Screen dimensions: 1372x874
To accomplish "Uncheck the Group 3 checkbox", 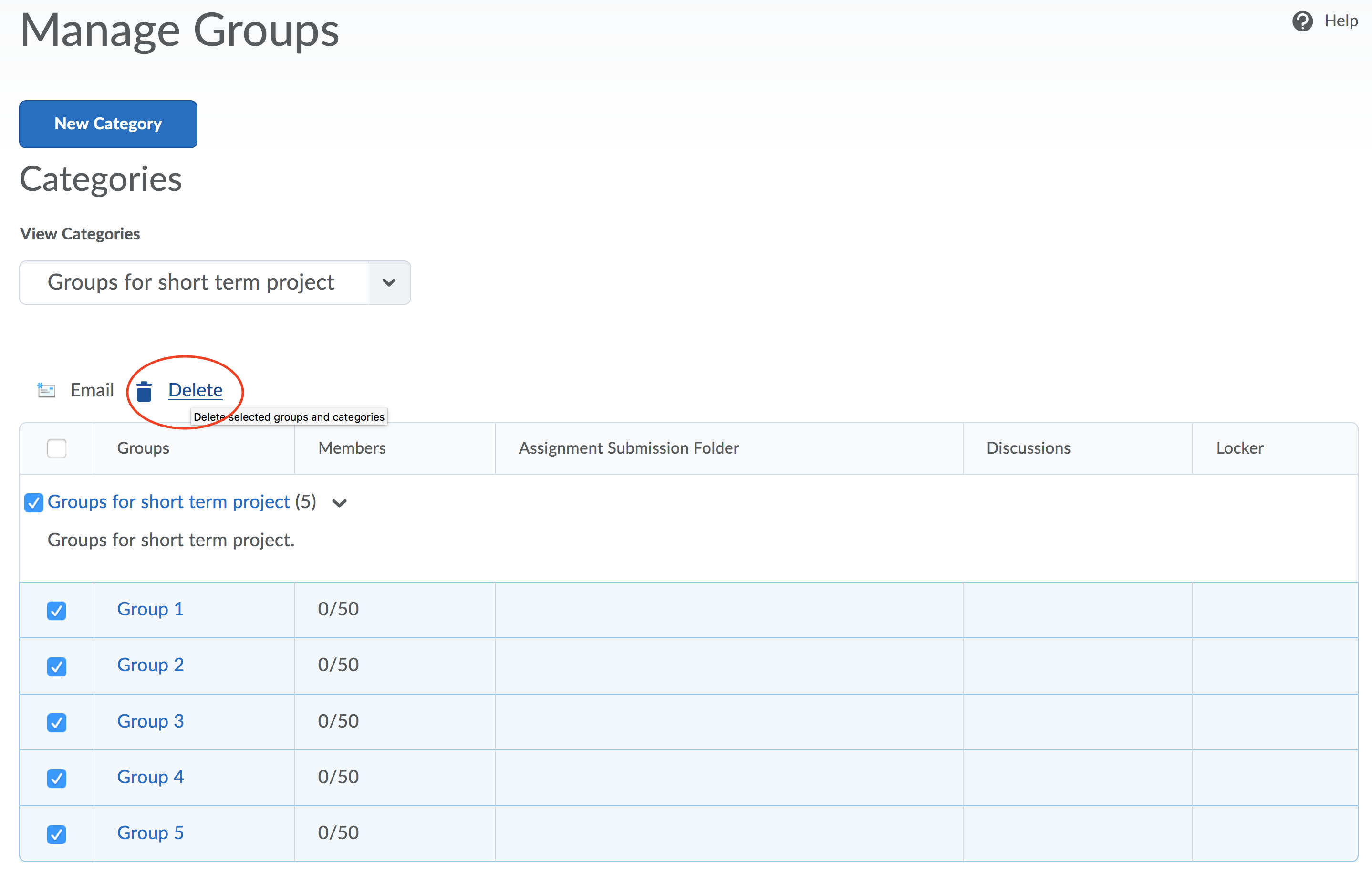I will coord(56,722).
